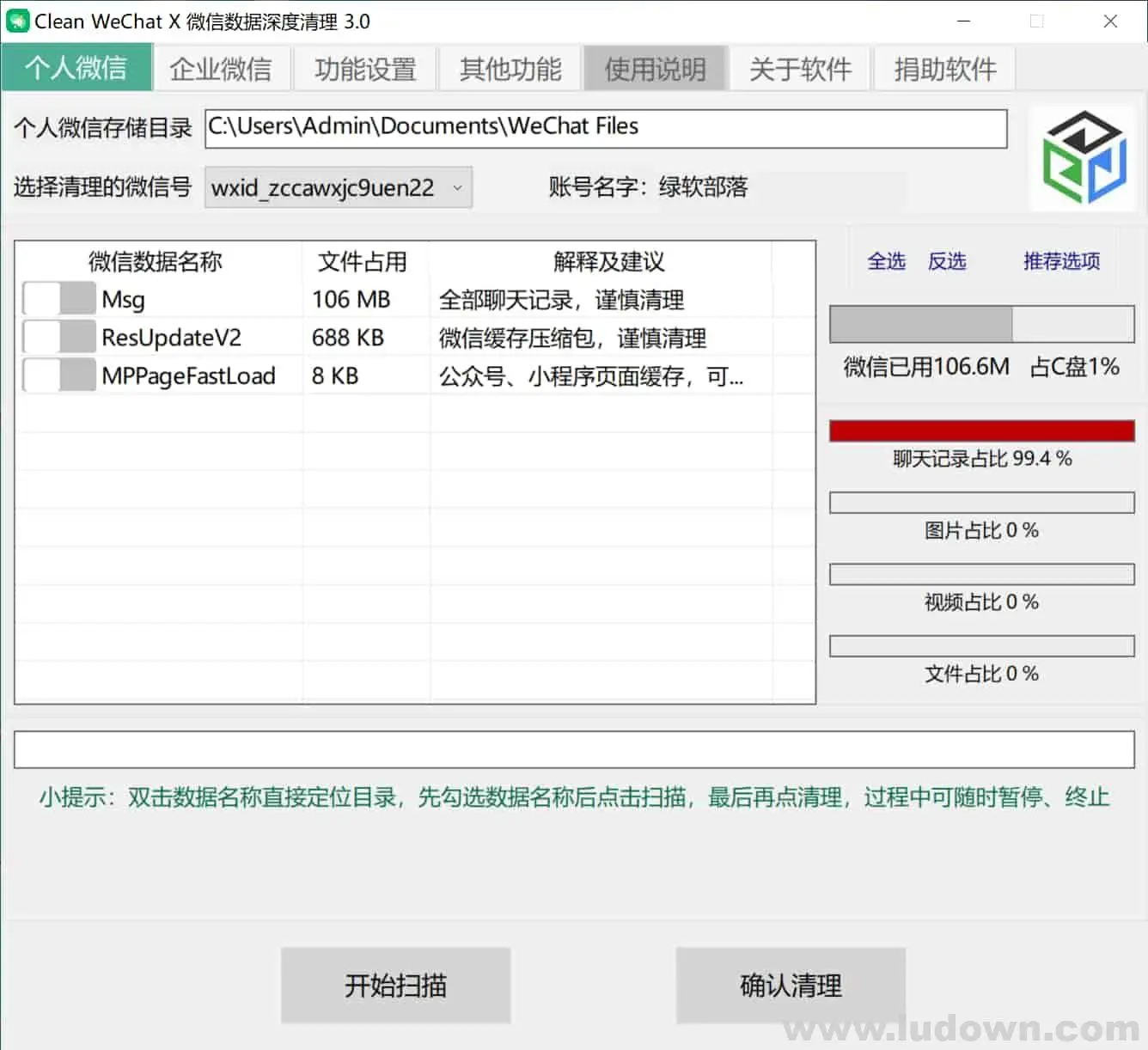Open the WeChat ID dropdown

(x=339, y=187)
